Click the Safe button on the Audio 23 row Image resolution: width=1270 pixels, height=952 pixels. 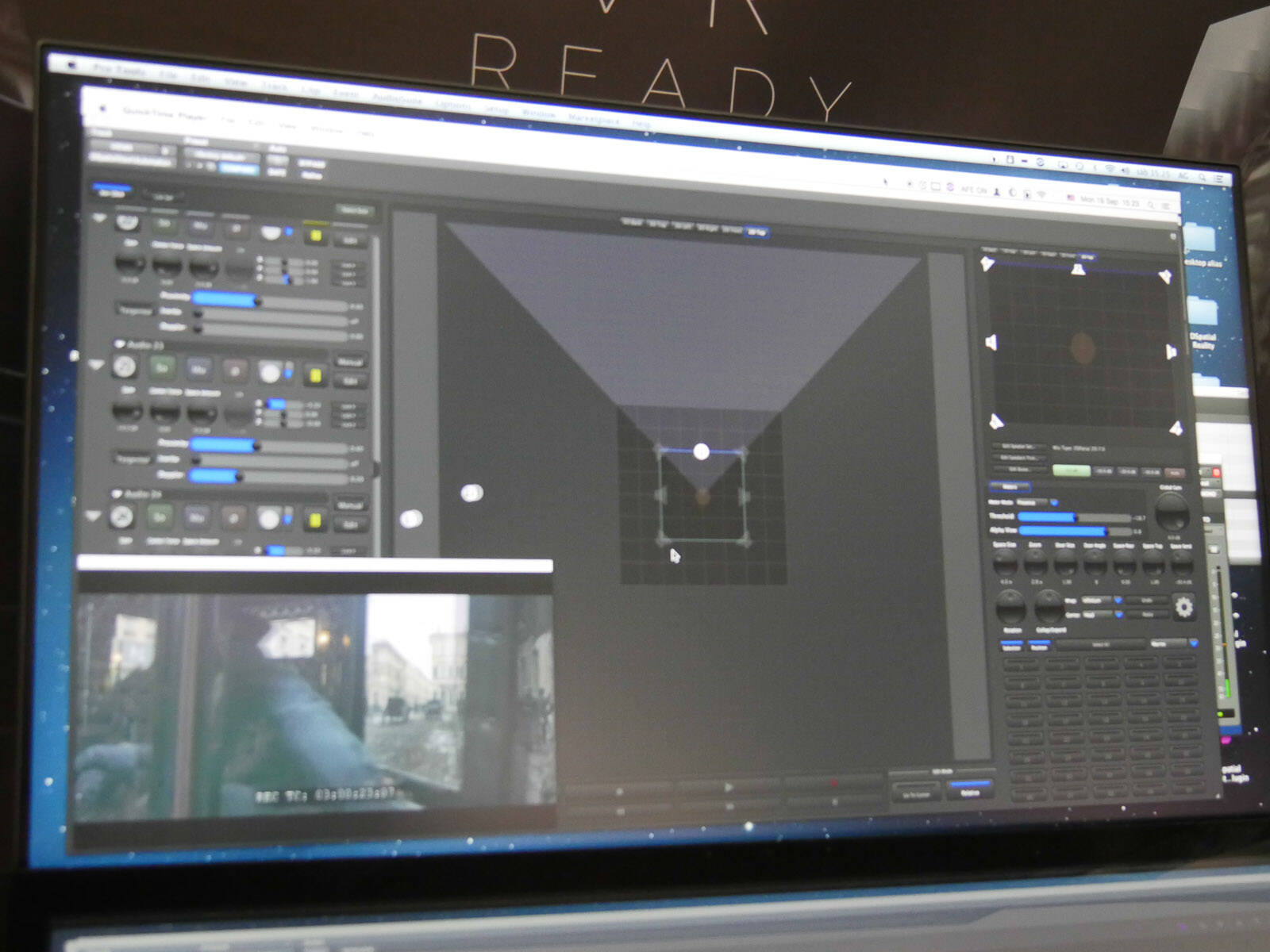[350, 381]
